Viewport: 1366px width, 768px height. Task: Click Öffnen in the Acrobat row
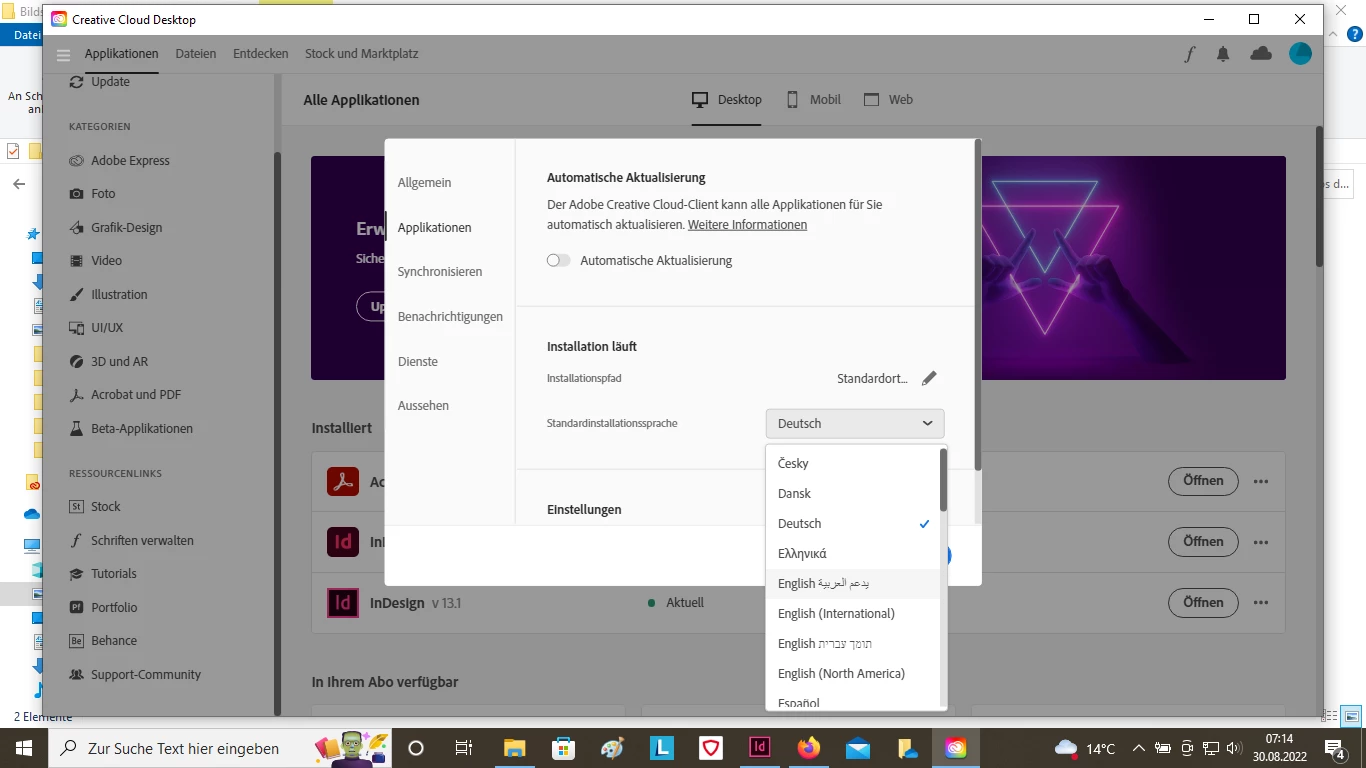coord(1203,481)
